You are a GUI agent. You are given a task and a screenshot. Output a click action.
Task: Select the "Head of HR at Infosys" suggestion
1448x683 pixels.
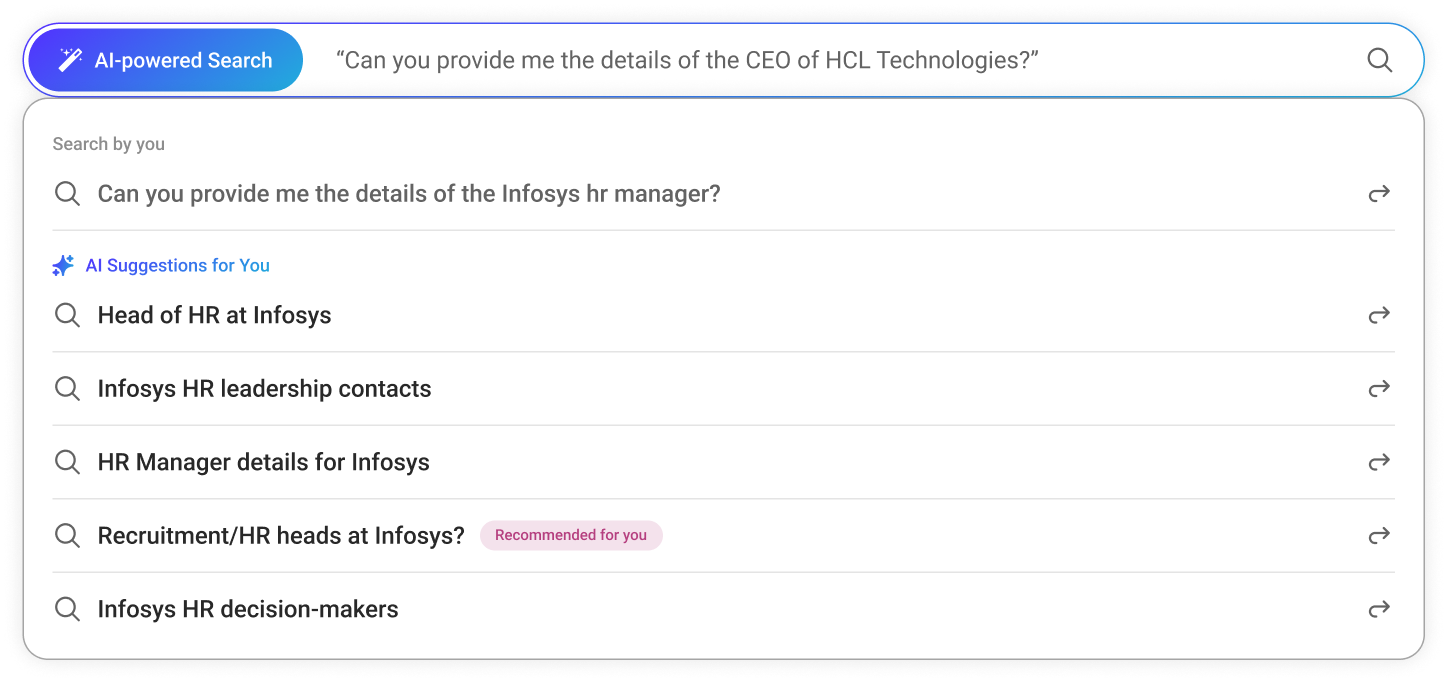(x=214, y=316)
